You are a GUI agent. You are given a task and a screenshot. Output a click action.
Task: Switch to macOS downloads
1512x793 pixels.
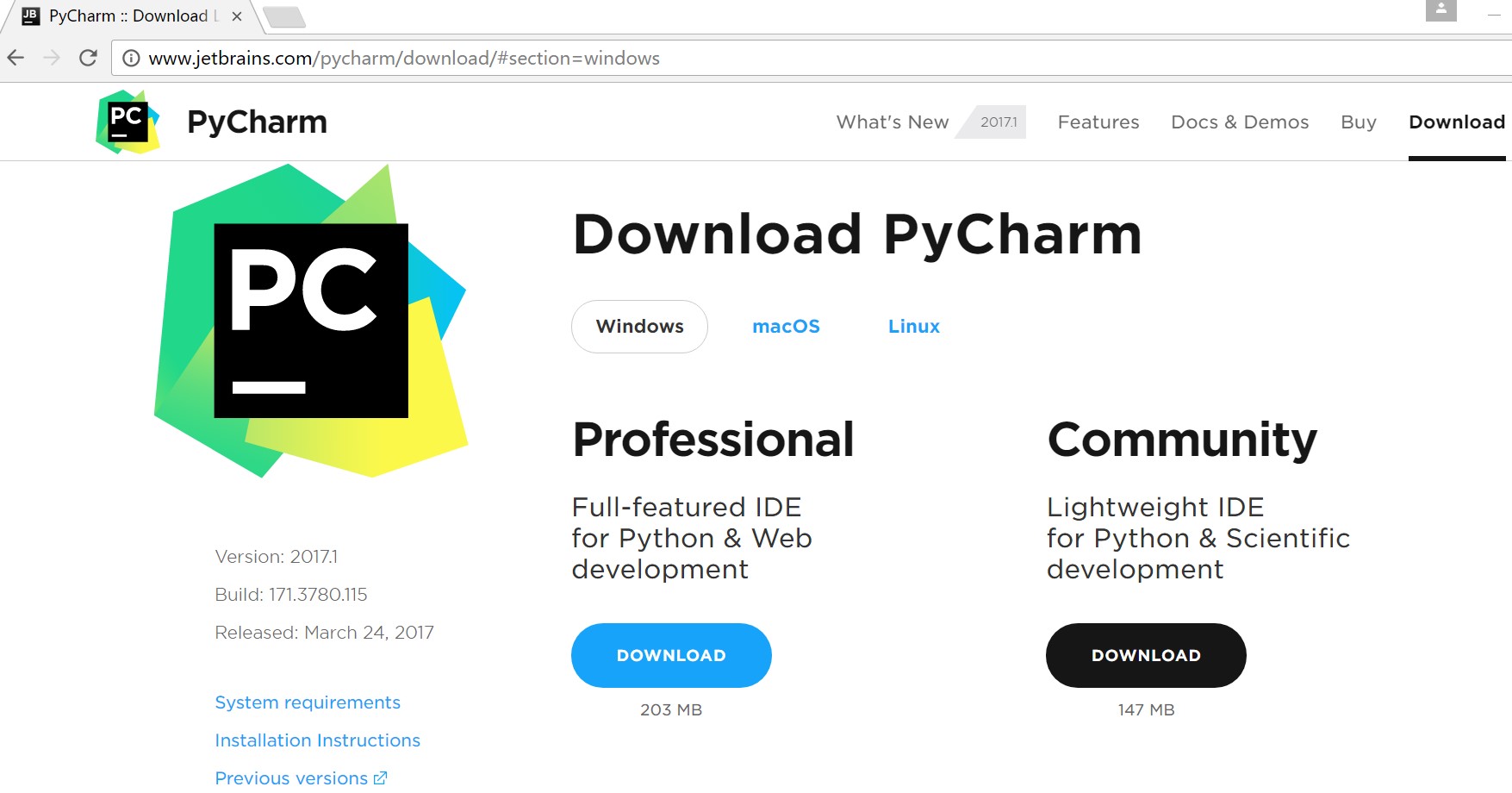786,327
